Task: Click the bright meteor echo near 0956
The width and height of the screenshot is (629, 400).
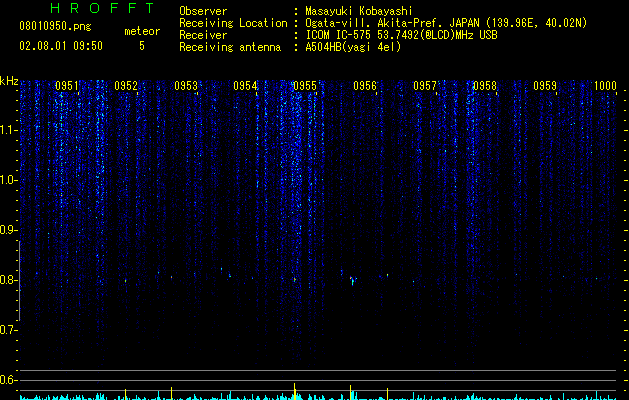Action: [x=352, y=280]
